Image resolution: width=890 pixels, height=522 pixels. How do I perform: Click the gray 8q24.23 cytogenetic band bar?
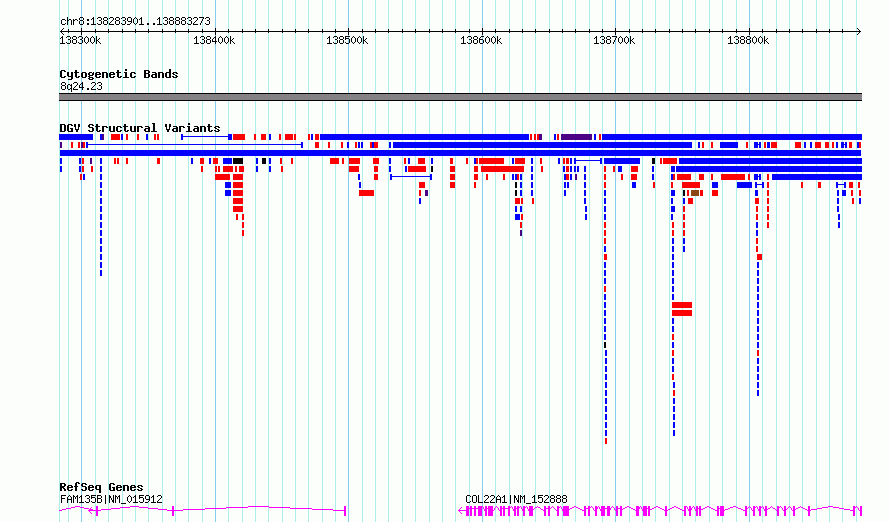point(460,97)
